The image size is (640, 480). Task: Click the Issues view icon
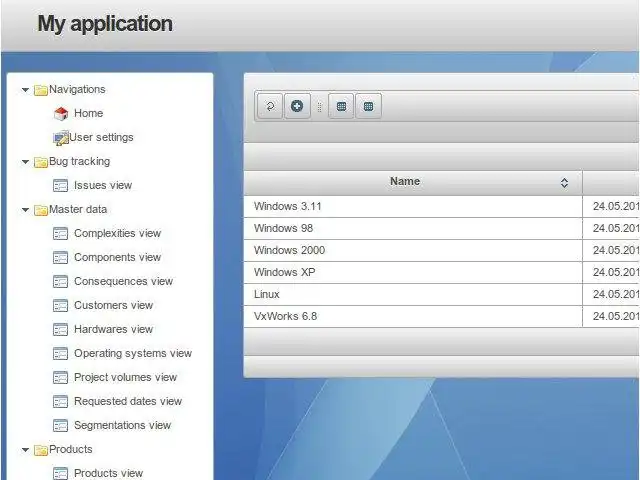click(x=60, y=186)
